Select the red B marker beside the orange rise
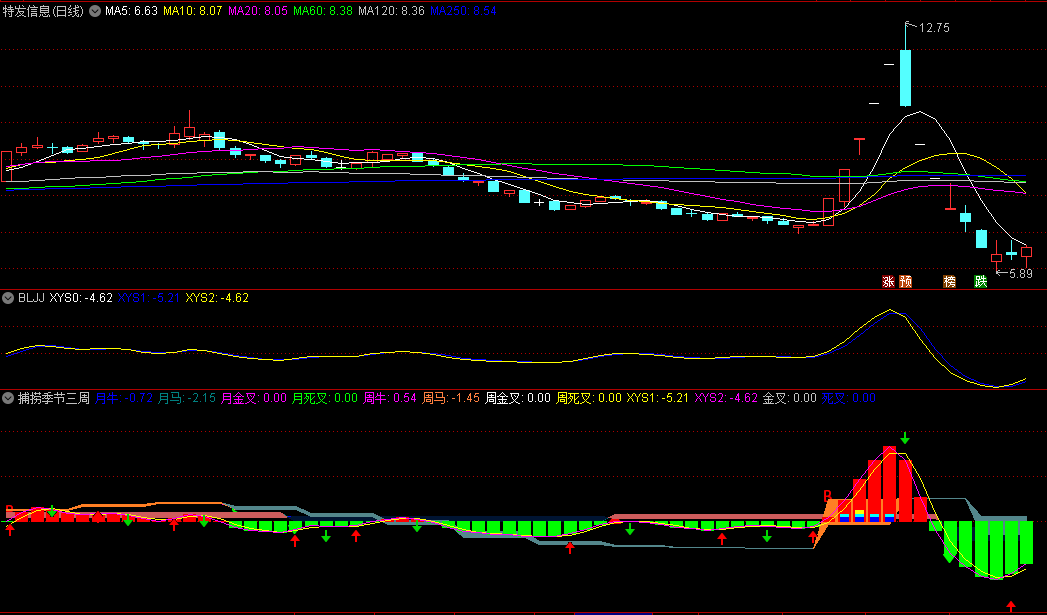 coord(827,496)
